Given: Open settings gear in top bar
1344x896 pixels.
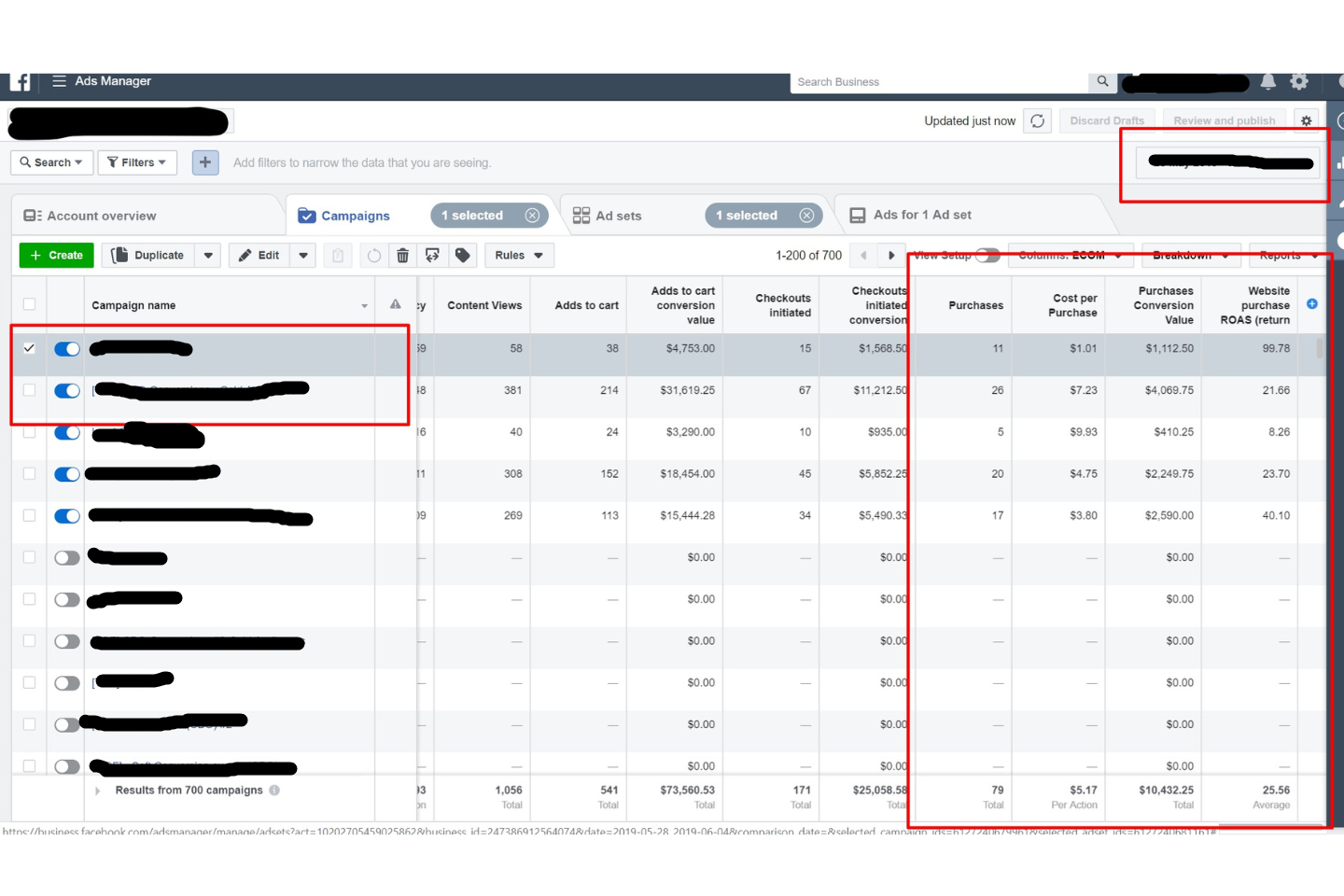Looking at the screenshot, I should click(1299, 81).
